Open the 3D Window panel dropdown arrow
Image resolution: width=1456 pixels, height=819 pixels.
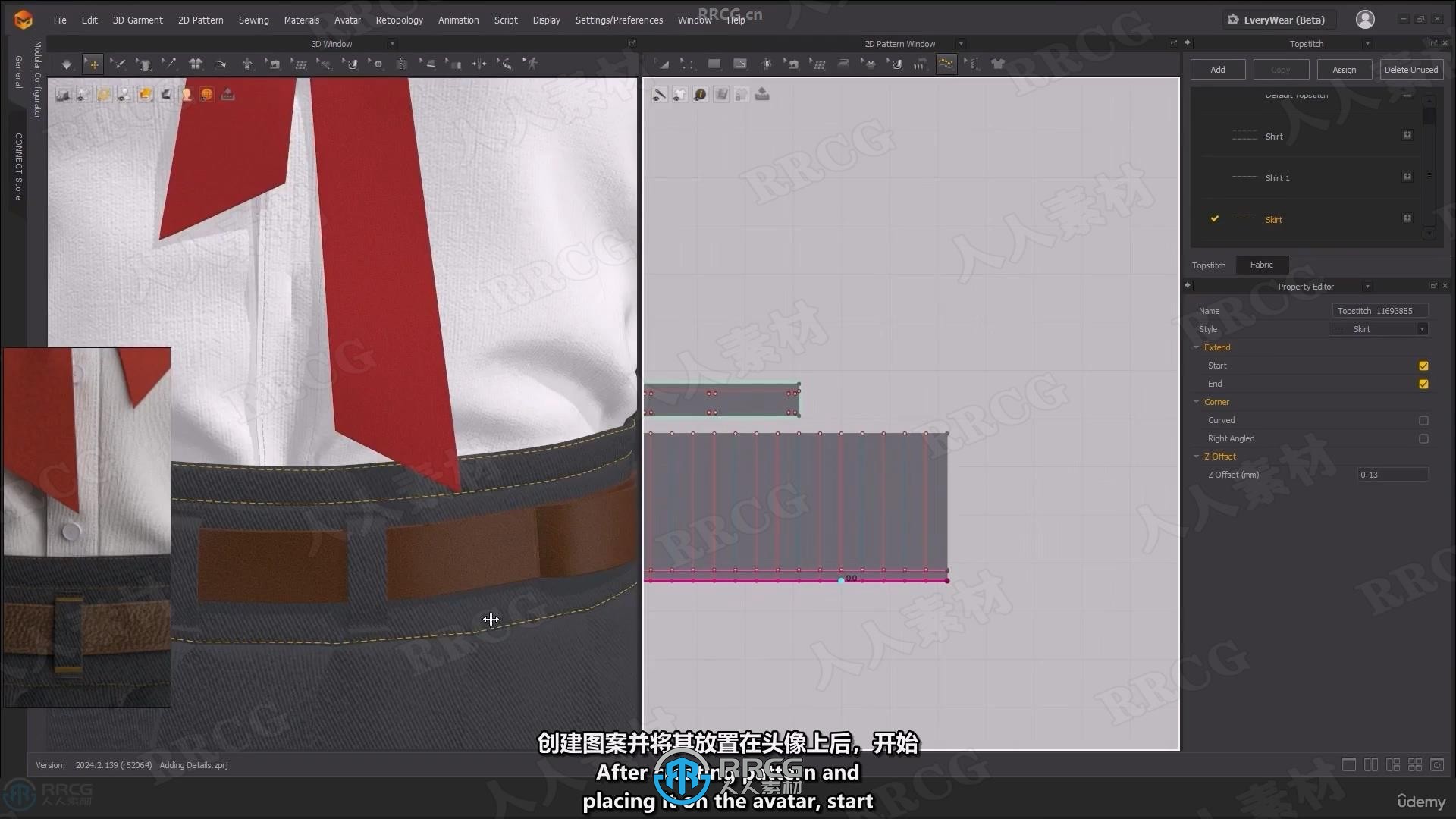point(392,44)
